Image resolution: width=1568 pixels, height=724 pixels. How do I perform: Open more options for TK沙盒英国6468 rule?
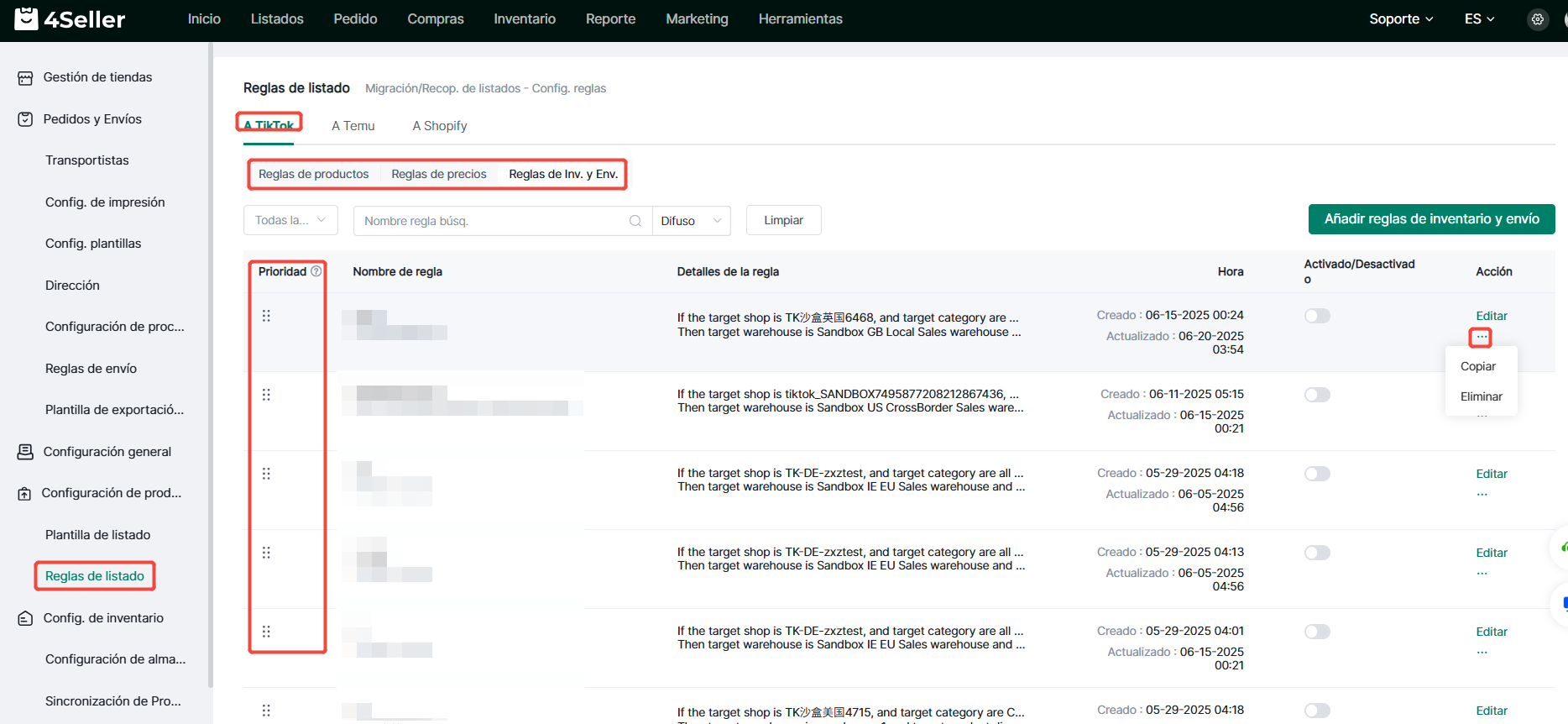(1481, 337)
